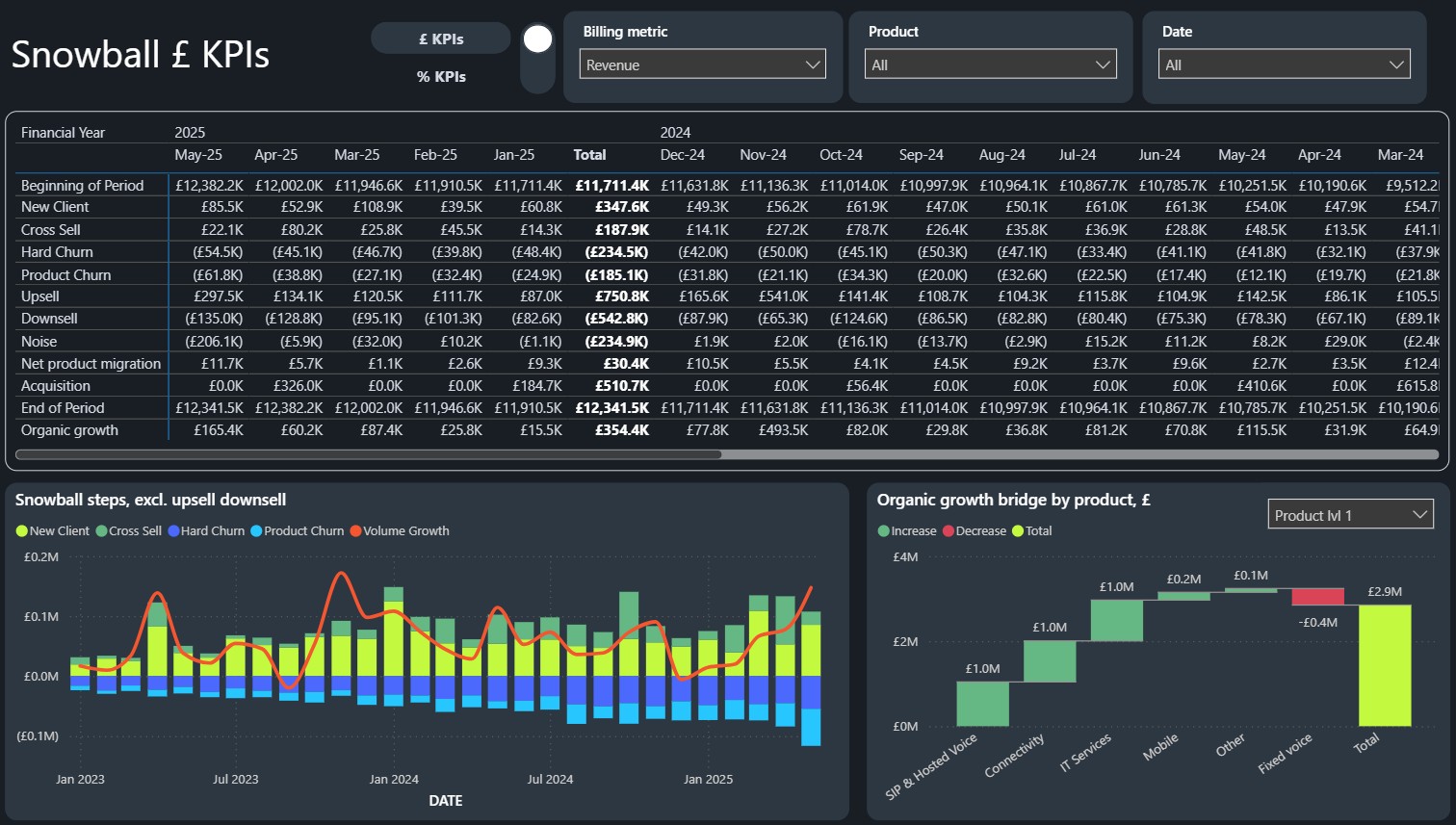Switch to the % KPIs view
This screenshot has height=825, width=1456.
pos(441,76)
